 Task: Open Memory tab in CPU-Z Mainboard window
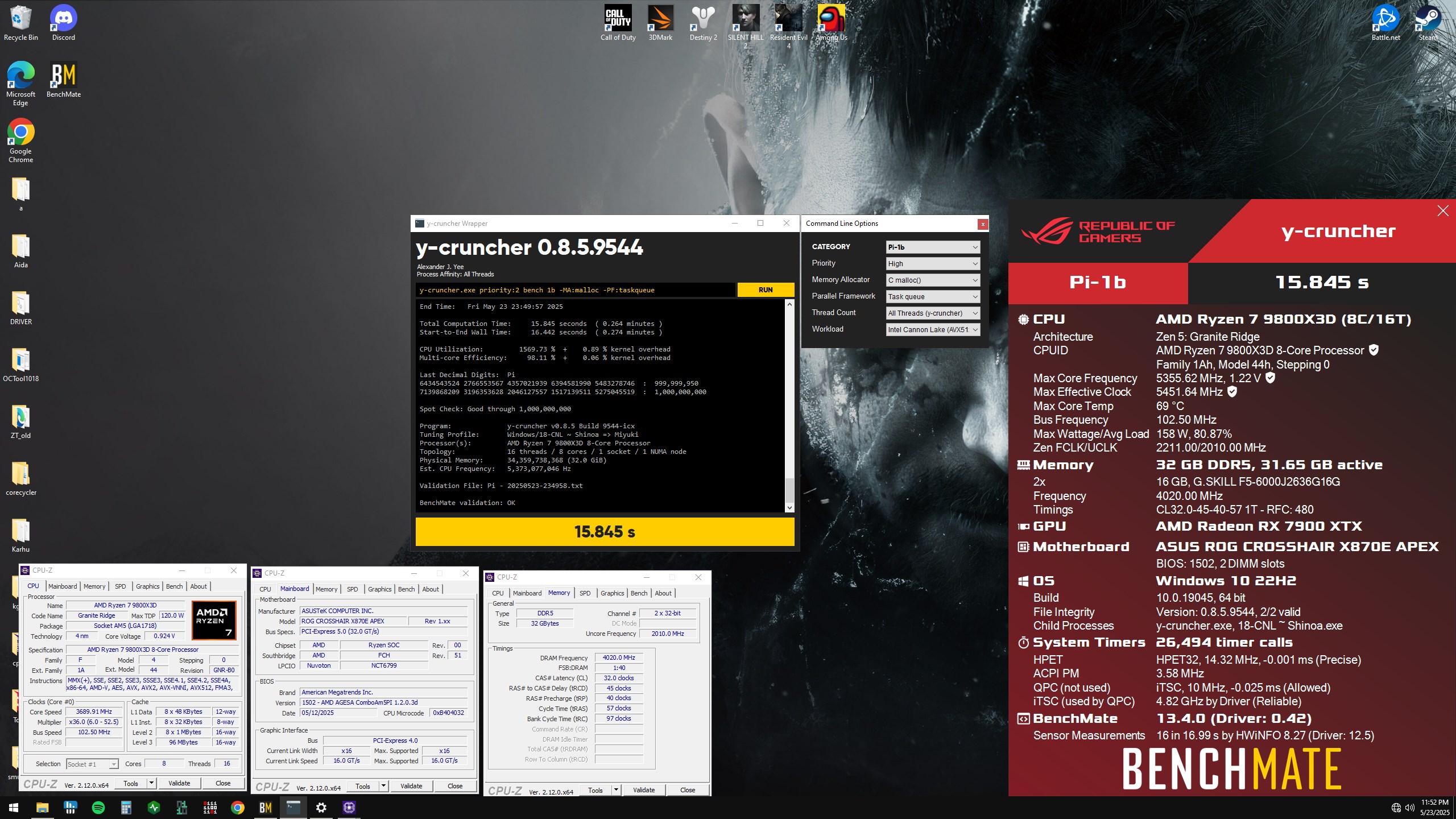point(326,589)
